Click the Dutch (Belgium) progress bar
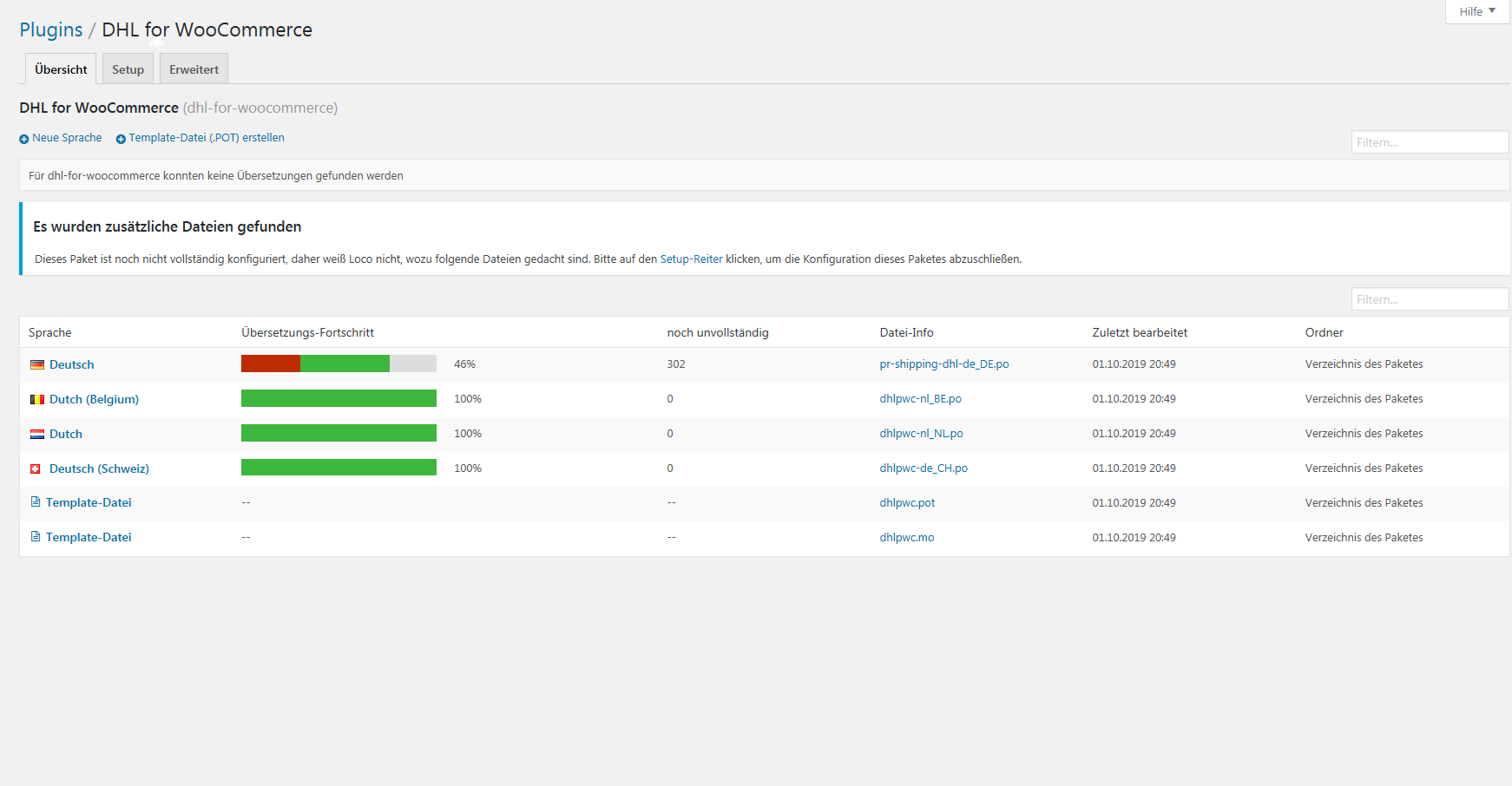 [x=339, y=398]
